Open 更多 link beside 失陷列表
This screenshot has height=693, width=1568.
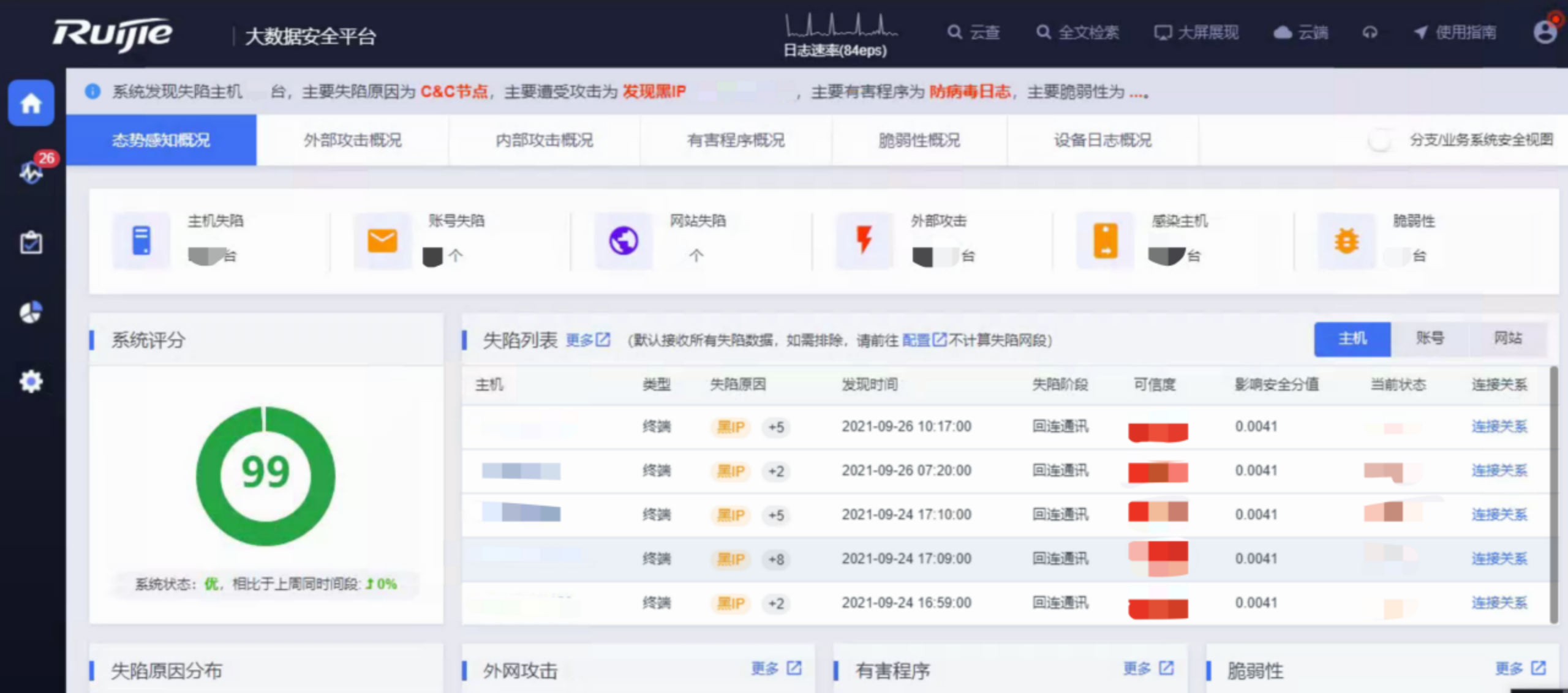click(588, 340)
